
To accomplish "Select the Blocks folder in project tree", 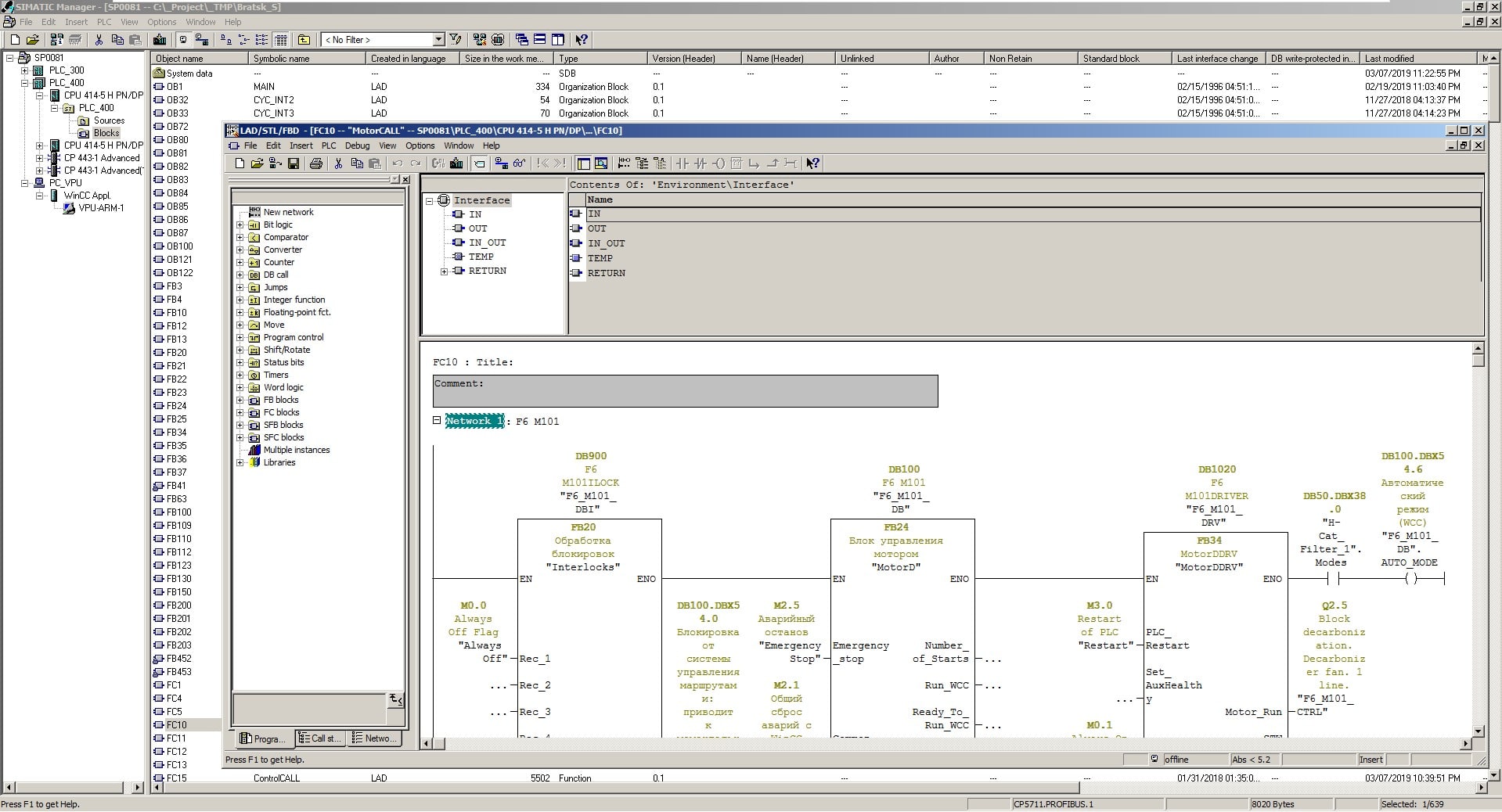I will [x=106, y=133].
